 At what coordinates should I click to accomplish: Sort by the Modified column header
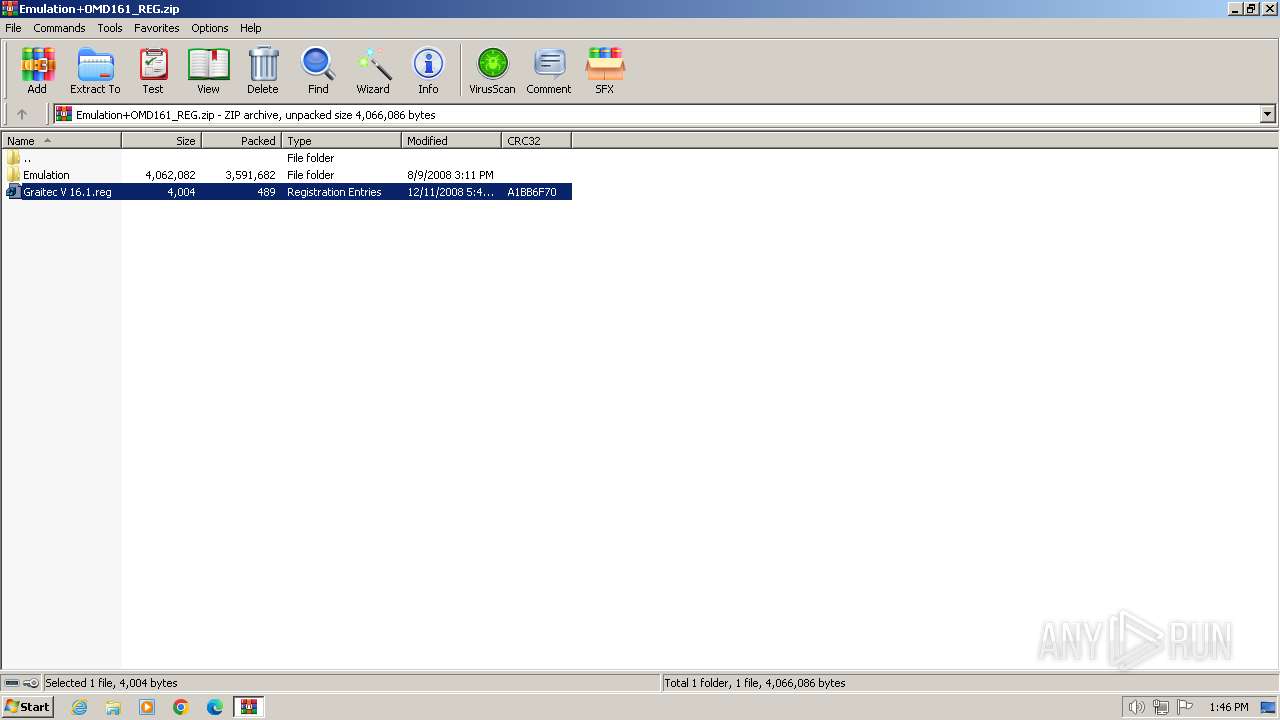pyautogui.click(x=452, y=141)
